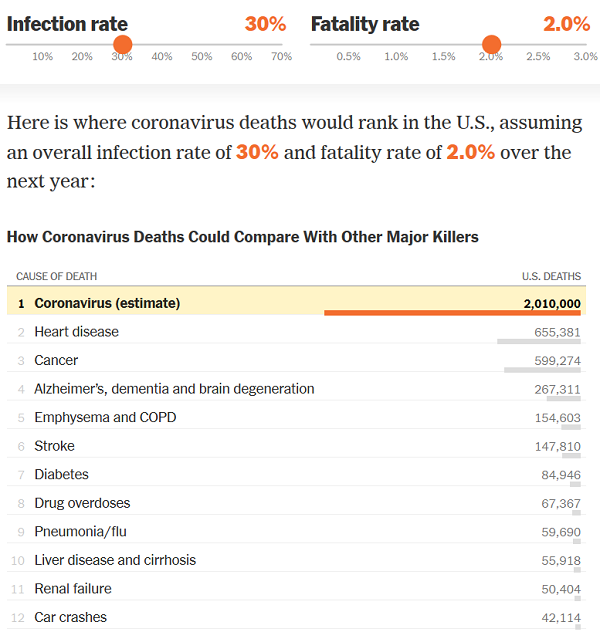The height and width of the screenshot is (632, 600).
Task: Click the Coronavirus (estimate) table row
Action: [298, 303]
